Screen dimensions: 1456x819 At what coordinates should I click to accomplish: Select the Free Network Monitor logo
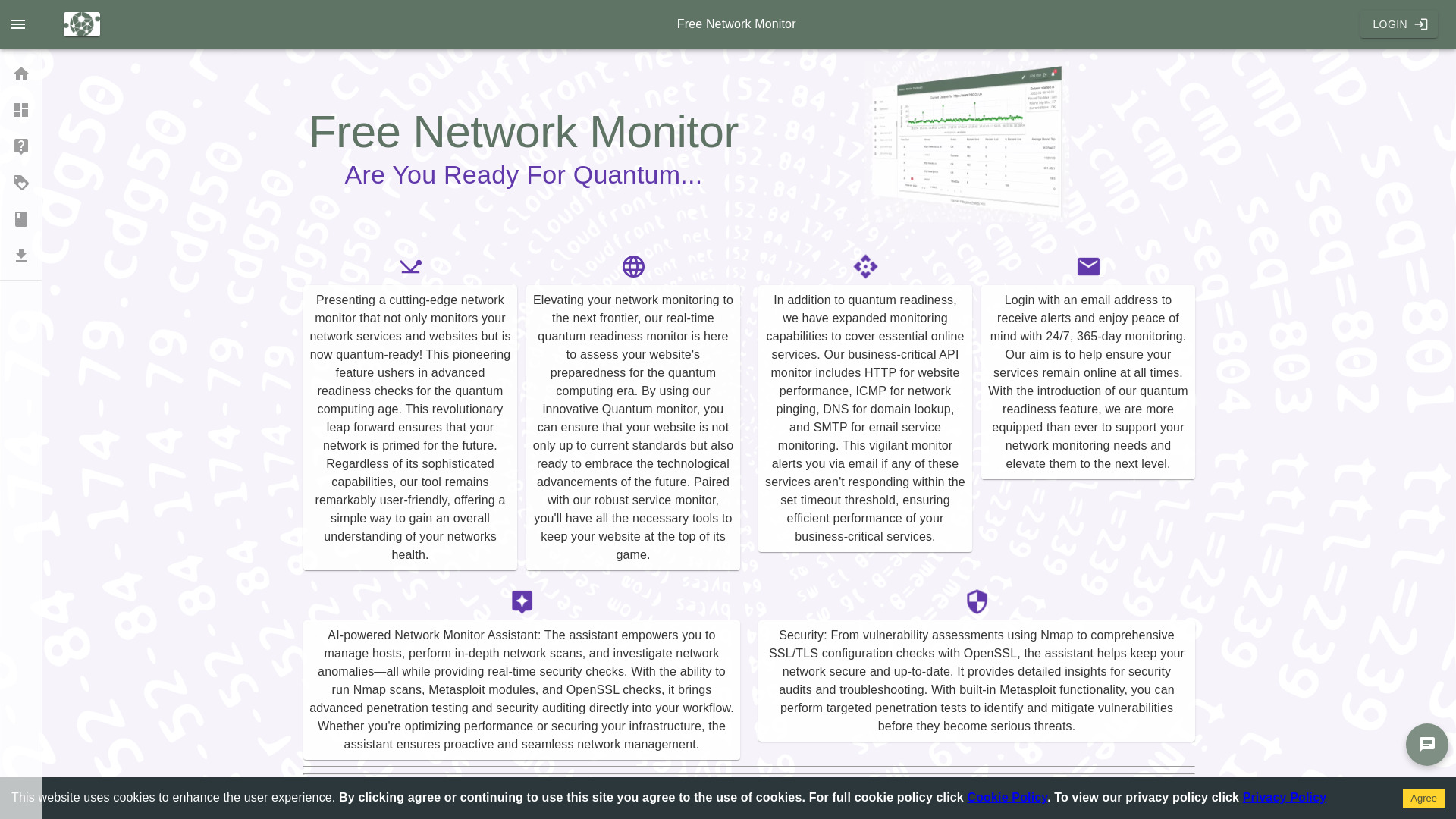[x=82, y=24]
